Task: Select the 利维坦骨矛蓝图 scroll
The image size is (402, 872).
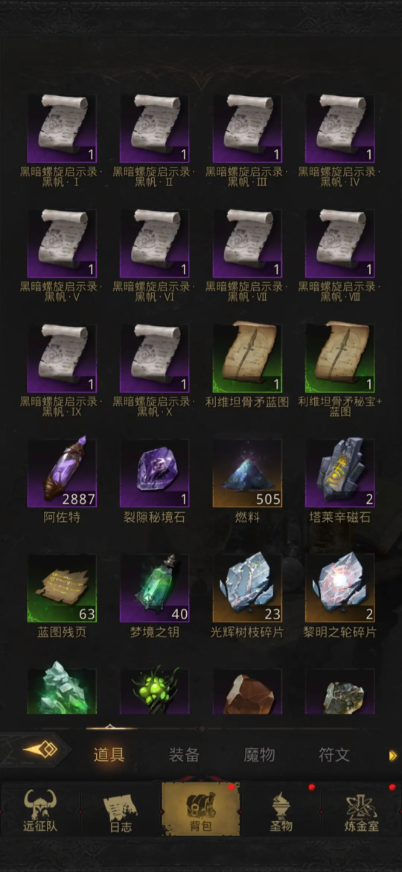Action: tap(247, 358)
